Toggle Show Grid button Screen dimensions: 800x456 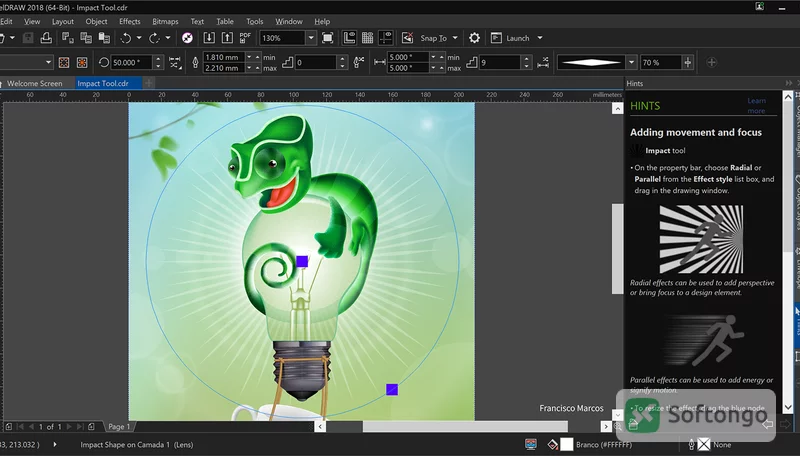pos(367,38)
